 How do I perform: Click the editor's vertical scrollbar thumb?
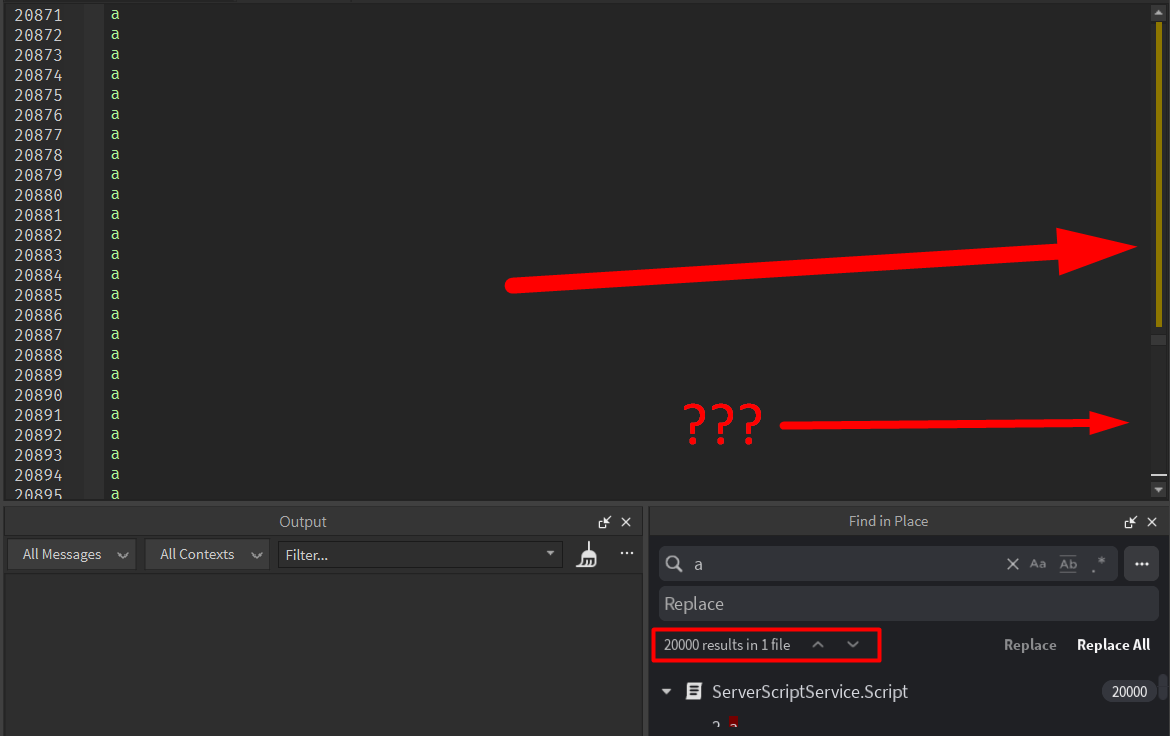[1159, 175]
